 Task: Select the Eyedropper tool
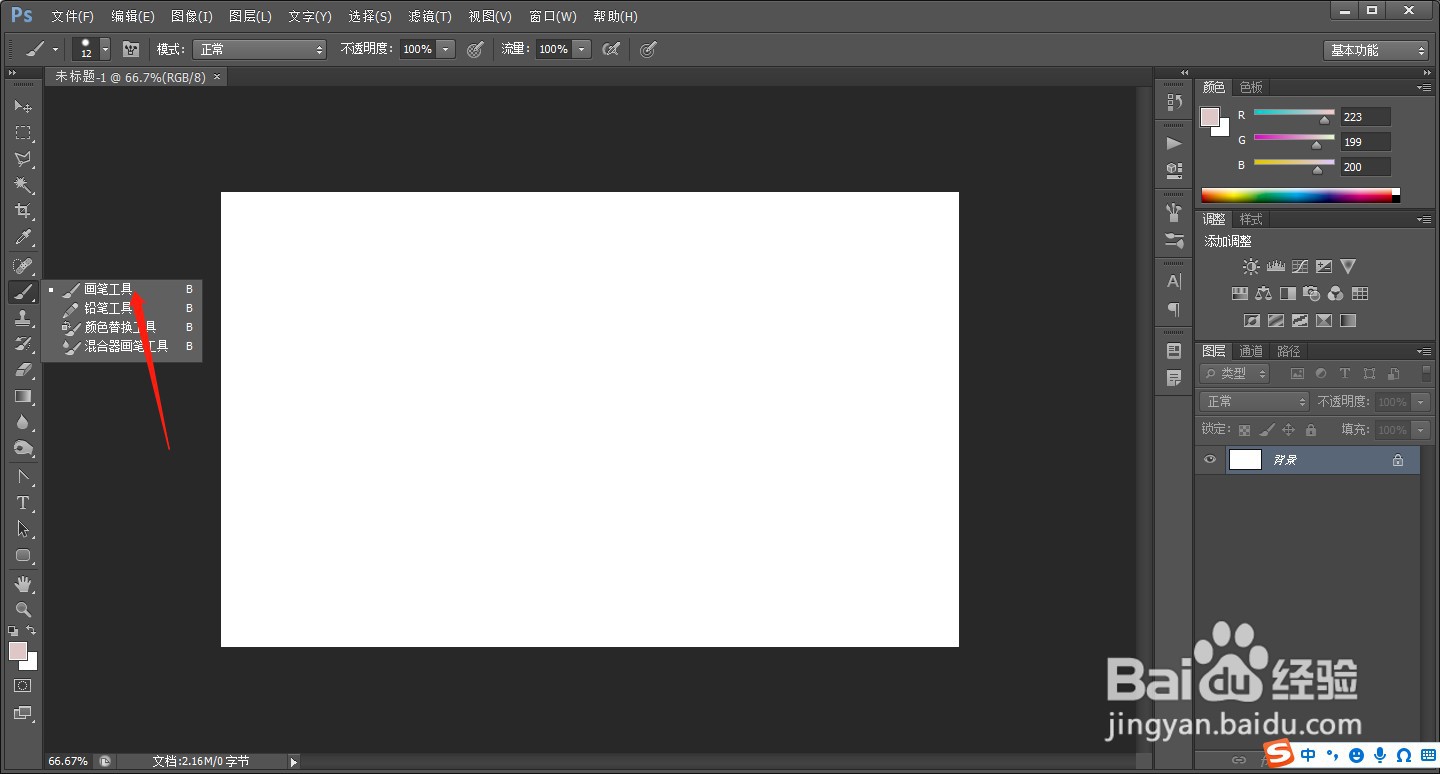point(23,237)
